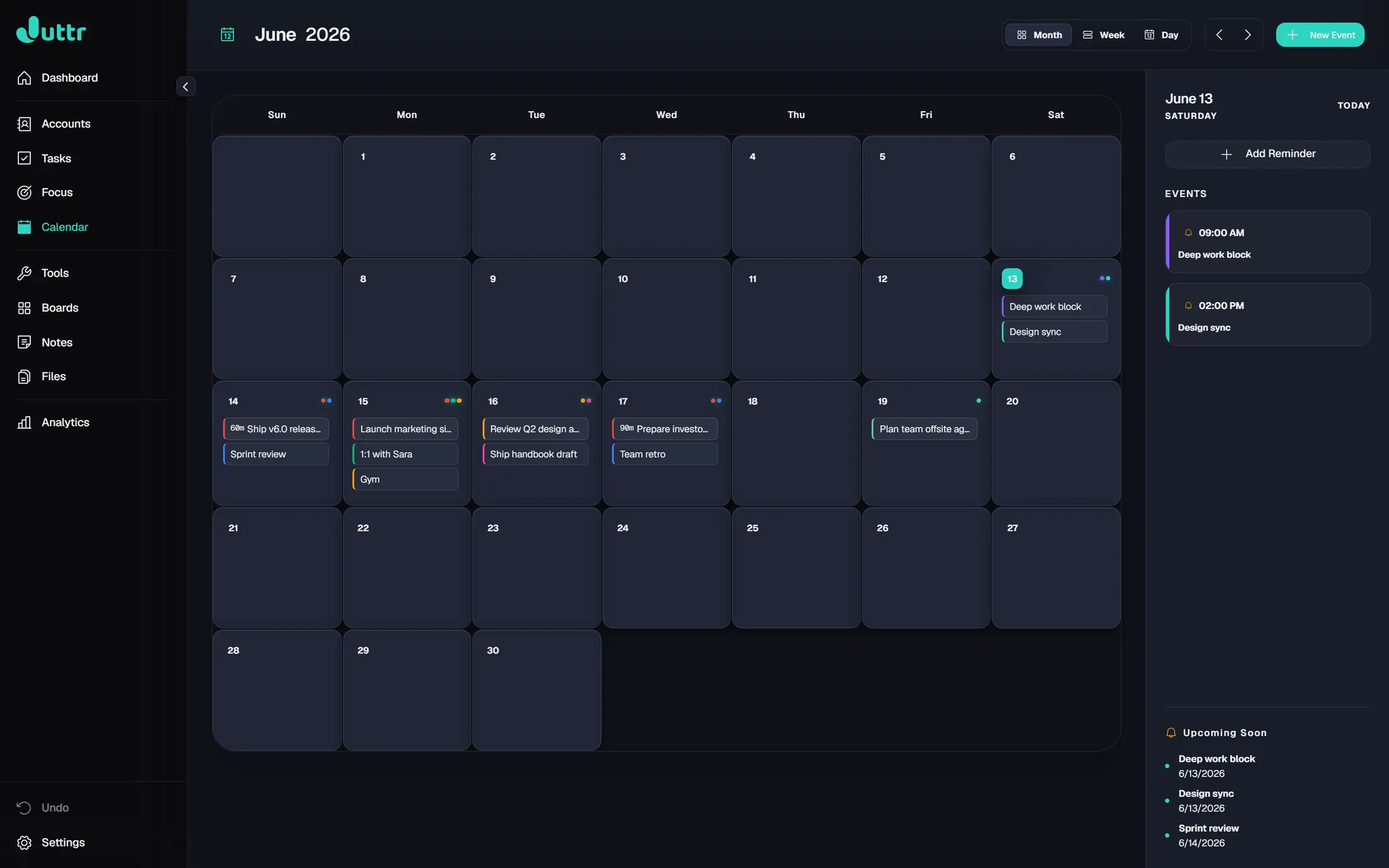Click event dots on June 15
Viewport: 1389px width, 868px height.
[453, 401]
